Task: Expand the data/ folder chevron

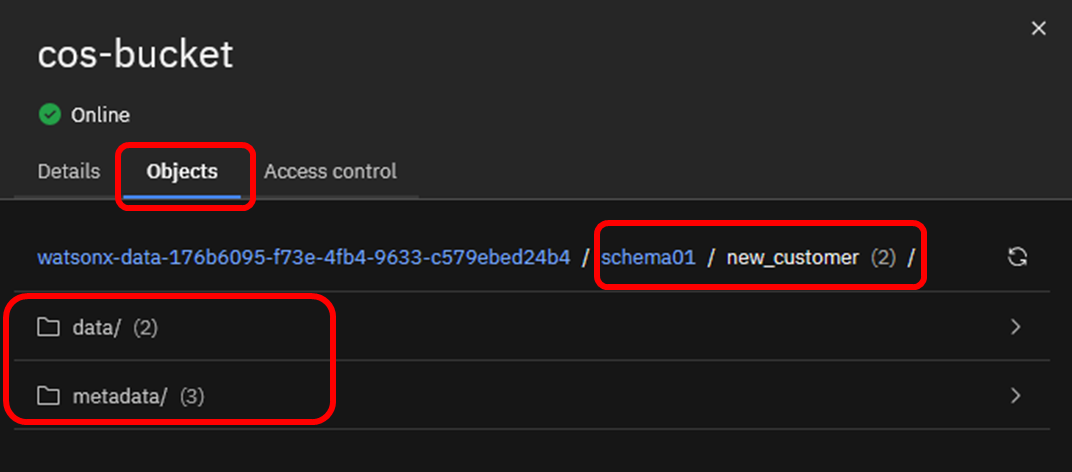Action: click(1016, 327)
